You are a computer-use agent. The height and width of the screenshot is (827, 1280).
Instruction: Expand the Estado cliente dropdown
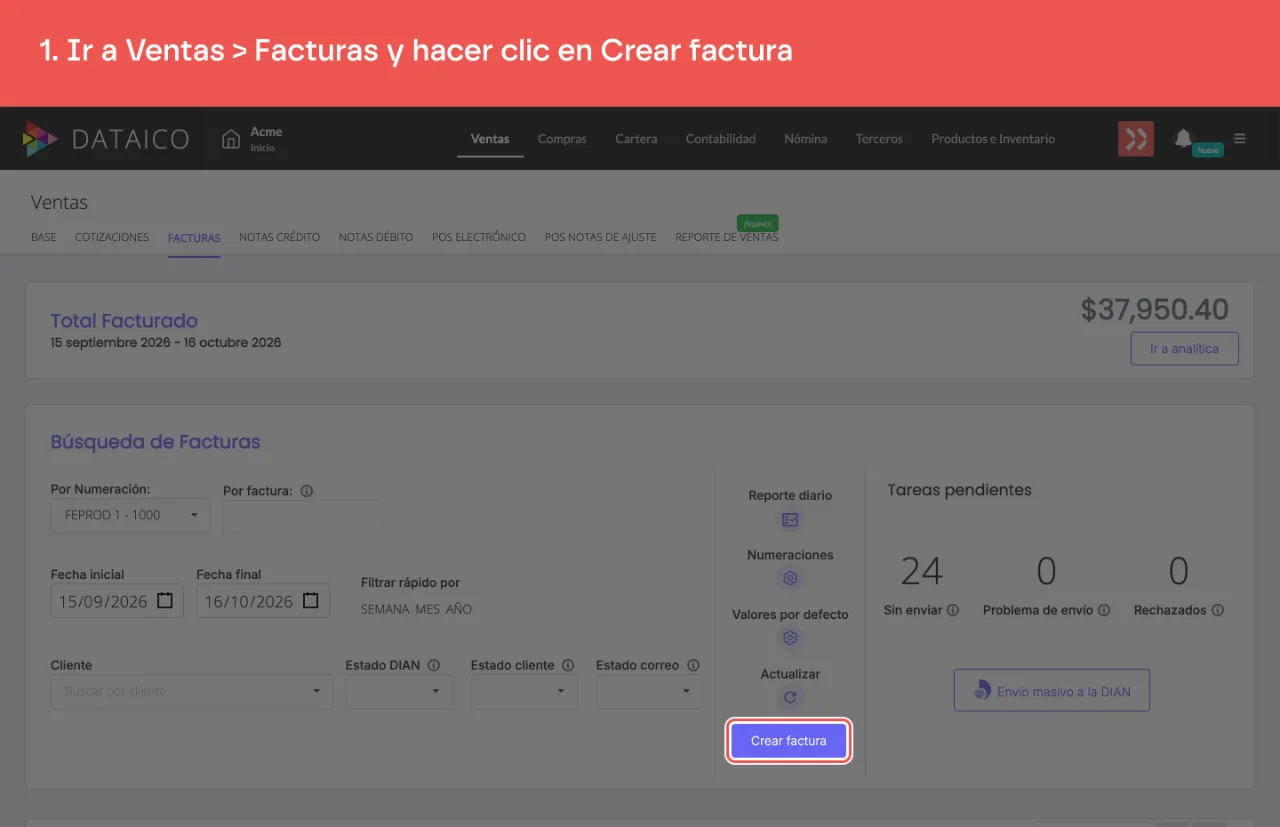point(524,691)
